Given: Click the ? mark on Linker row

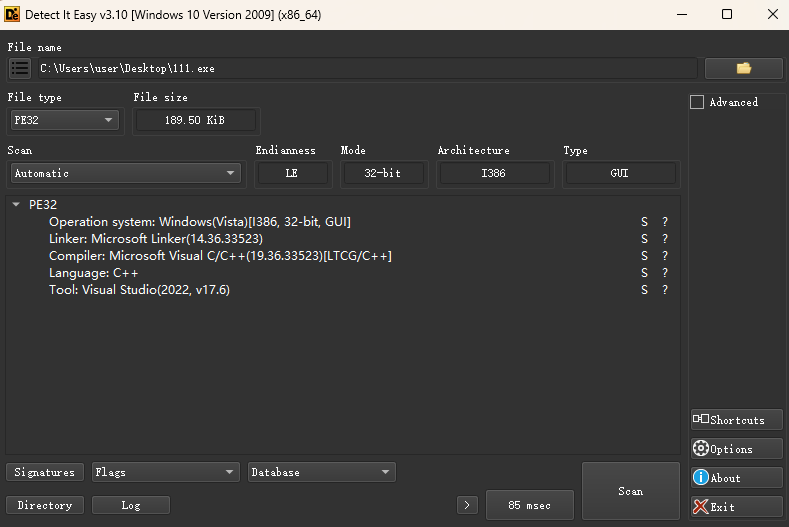Looking at the screenshot, I should [665, 239].
